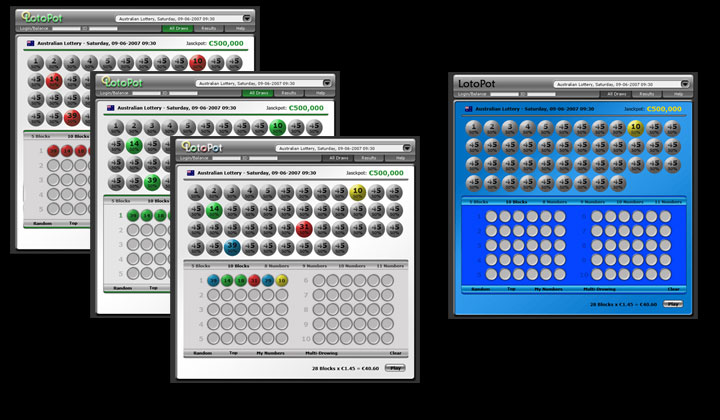Deselect green ball 39 in middle window
Viewport: 720px width, 420px height.
click(152, 182)
